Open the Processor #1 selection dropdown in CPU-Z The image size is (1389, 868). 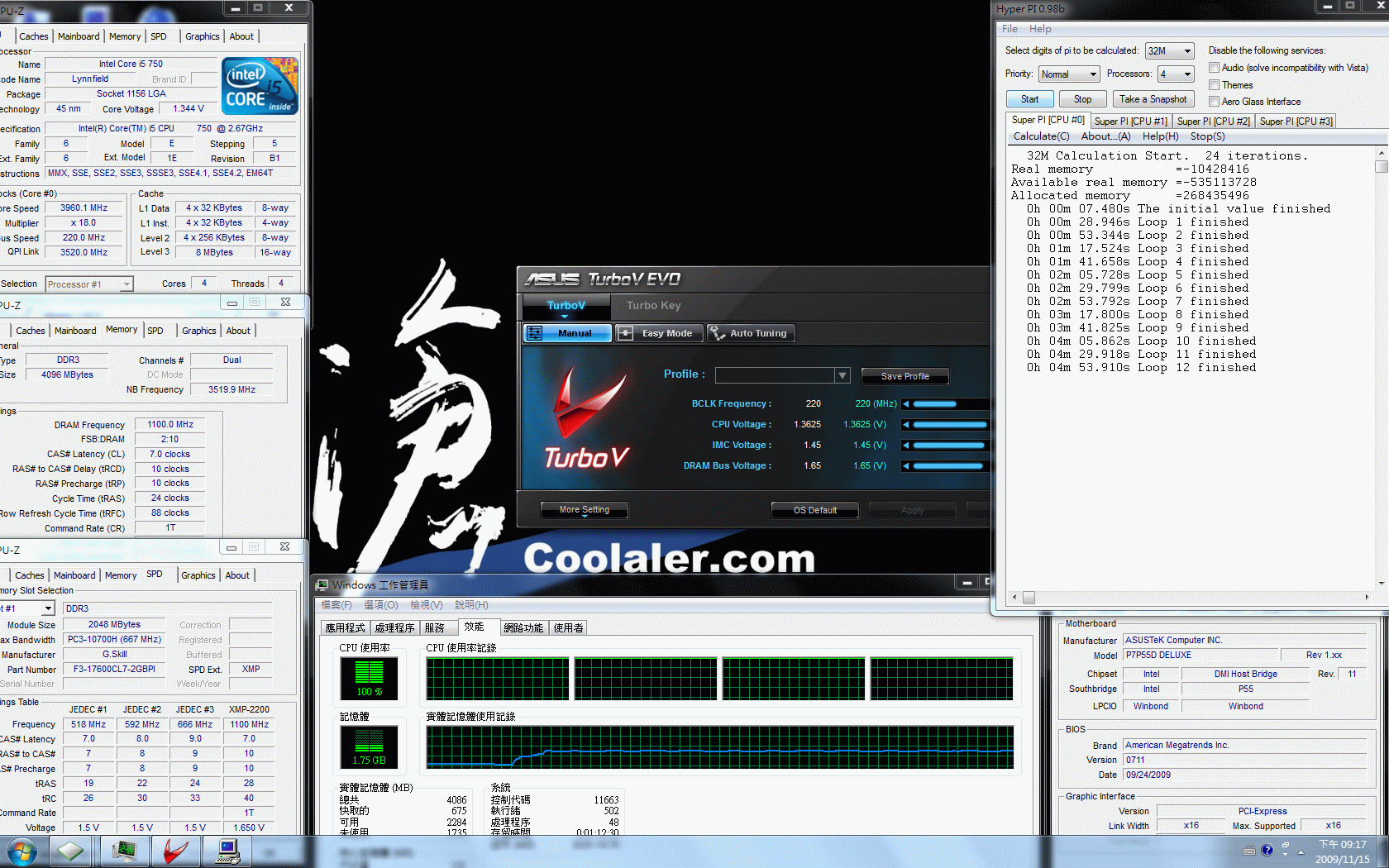(89, 284)
